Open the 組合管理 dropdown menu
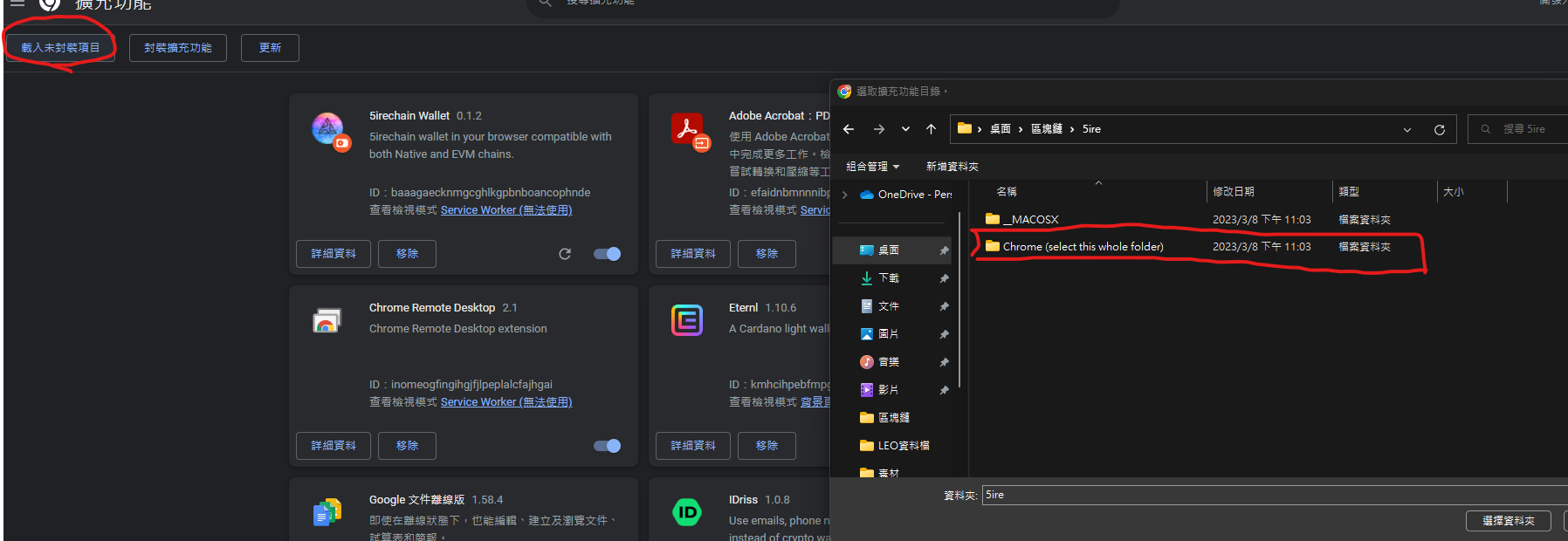The image size is (1568, 541). [872, 167]
